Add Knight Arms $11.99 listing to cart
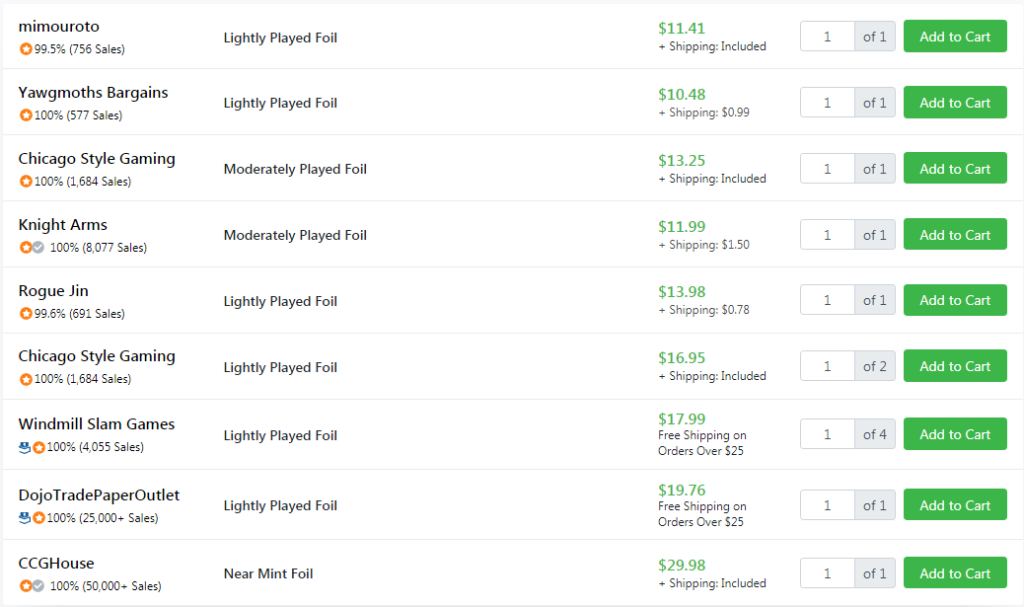 pos(955,235)
